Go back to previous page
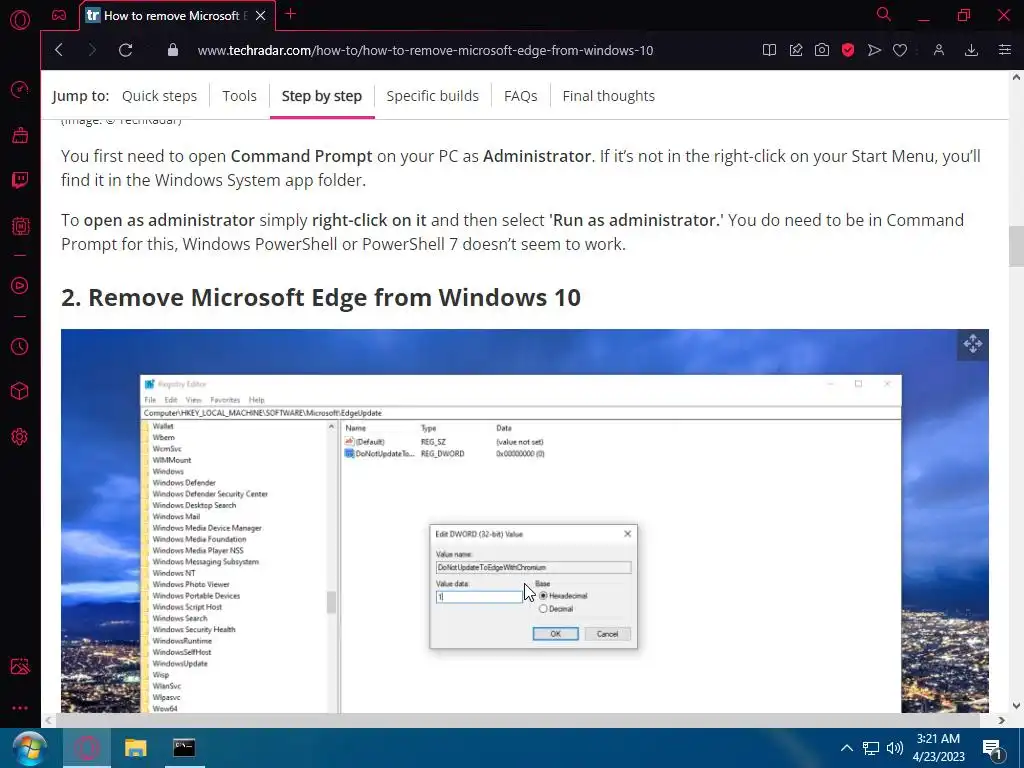1024x768 pixels. pos(59,50)
